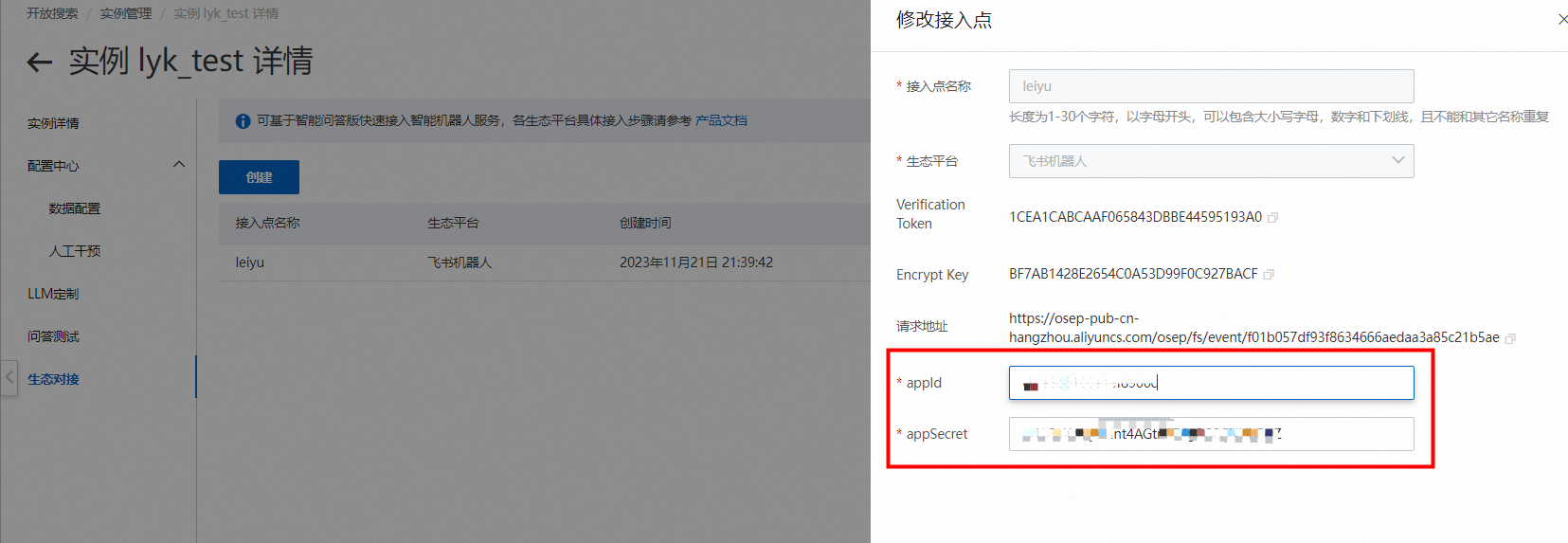Open 数据配置 in the sidebar

[74, 208]
